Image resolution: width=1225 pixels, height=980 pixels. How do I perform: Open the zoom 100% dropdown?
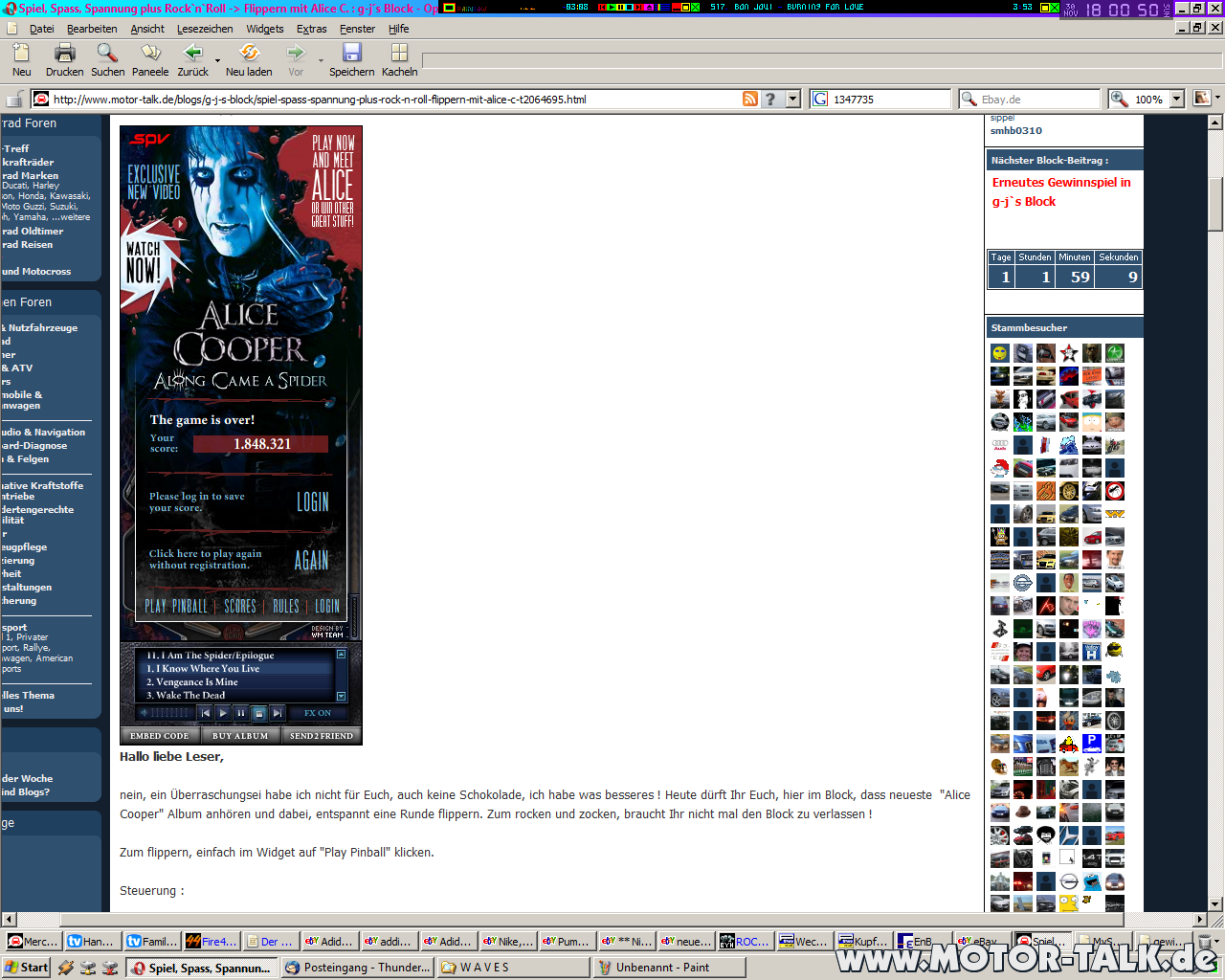coord(1177,99)
